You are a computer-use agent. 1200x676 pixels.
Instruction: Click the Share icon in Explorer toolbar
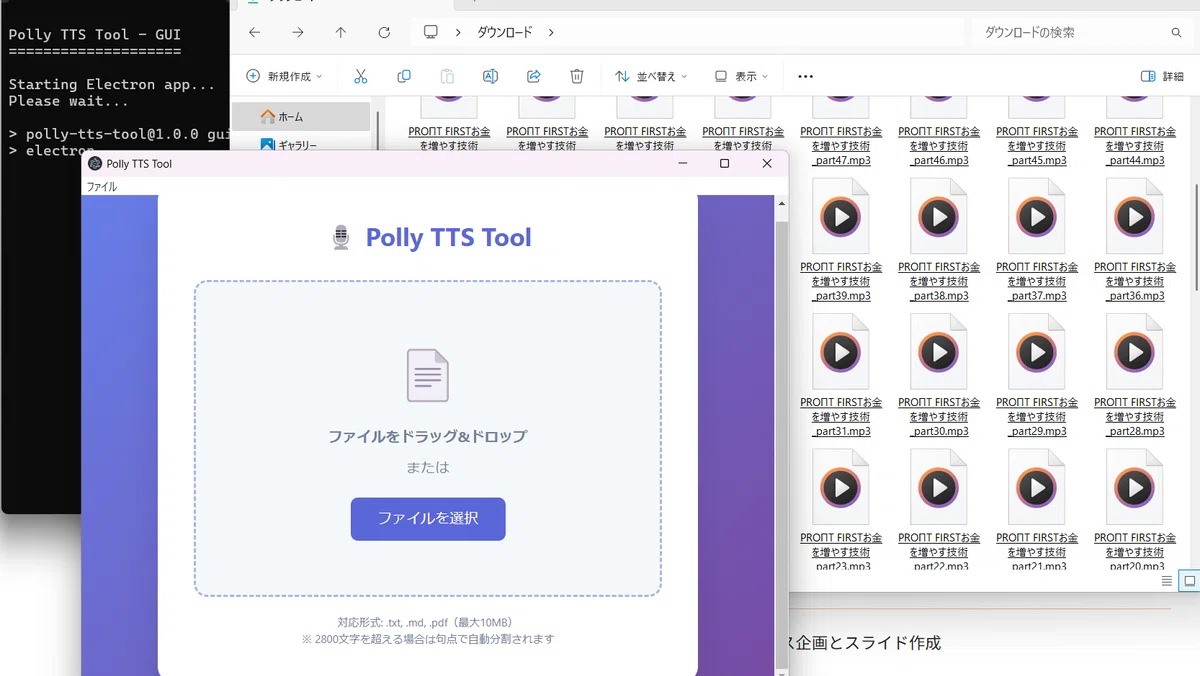point(534,76)
